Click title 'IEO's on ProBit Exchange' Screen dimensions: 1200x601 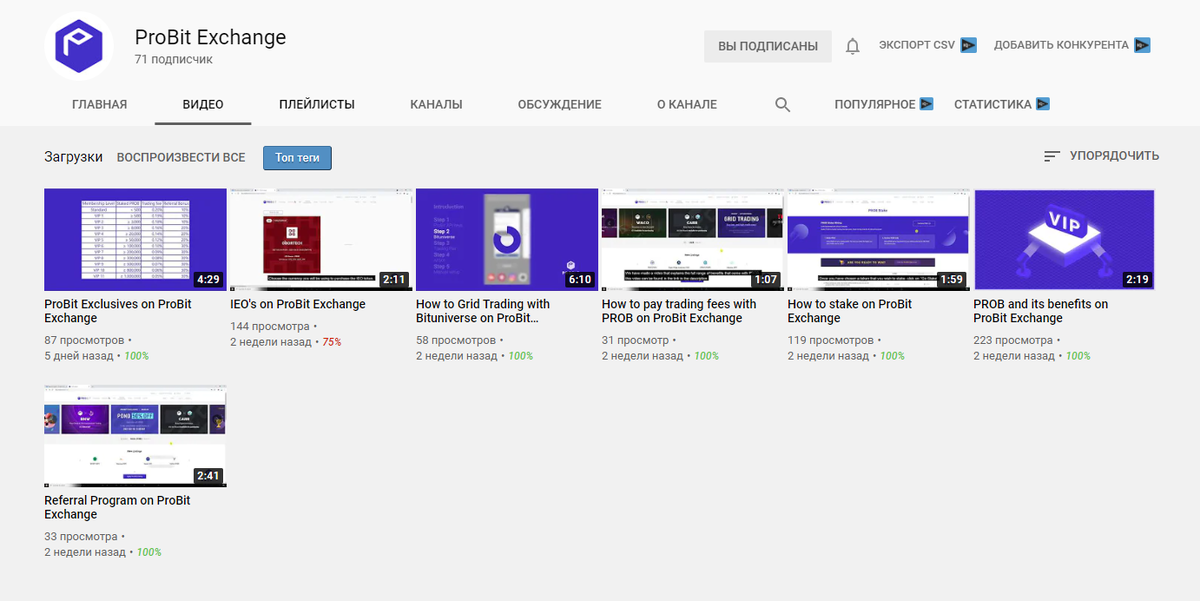(298, 304)
